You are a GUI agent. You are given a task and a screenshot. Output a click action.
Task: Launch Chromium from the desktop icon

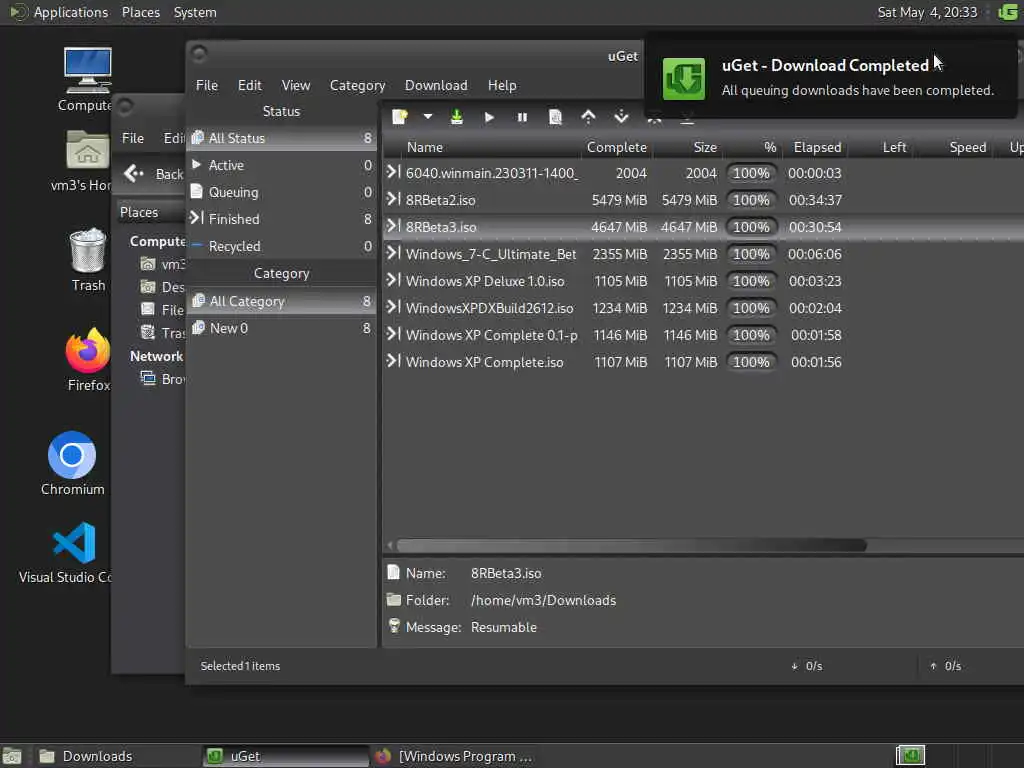coord(72,464)
